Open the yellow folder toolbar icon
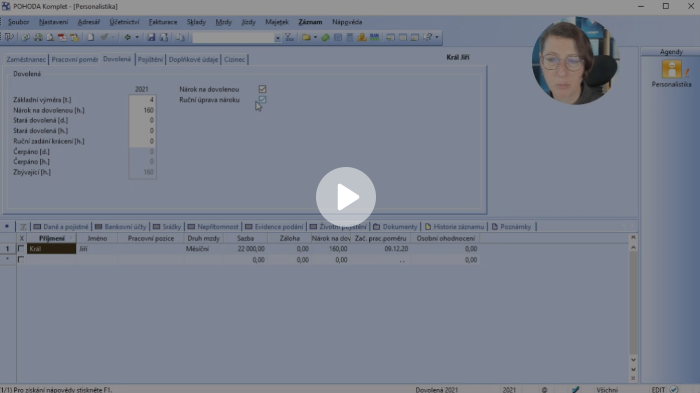Screen dimensions: 700x393 (x=306, y=38)
